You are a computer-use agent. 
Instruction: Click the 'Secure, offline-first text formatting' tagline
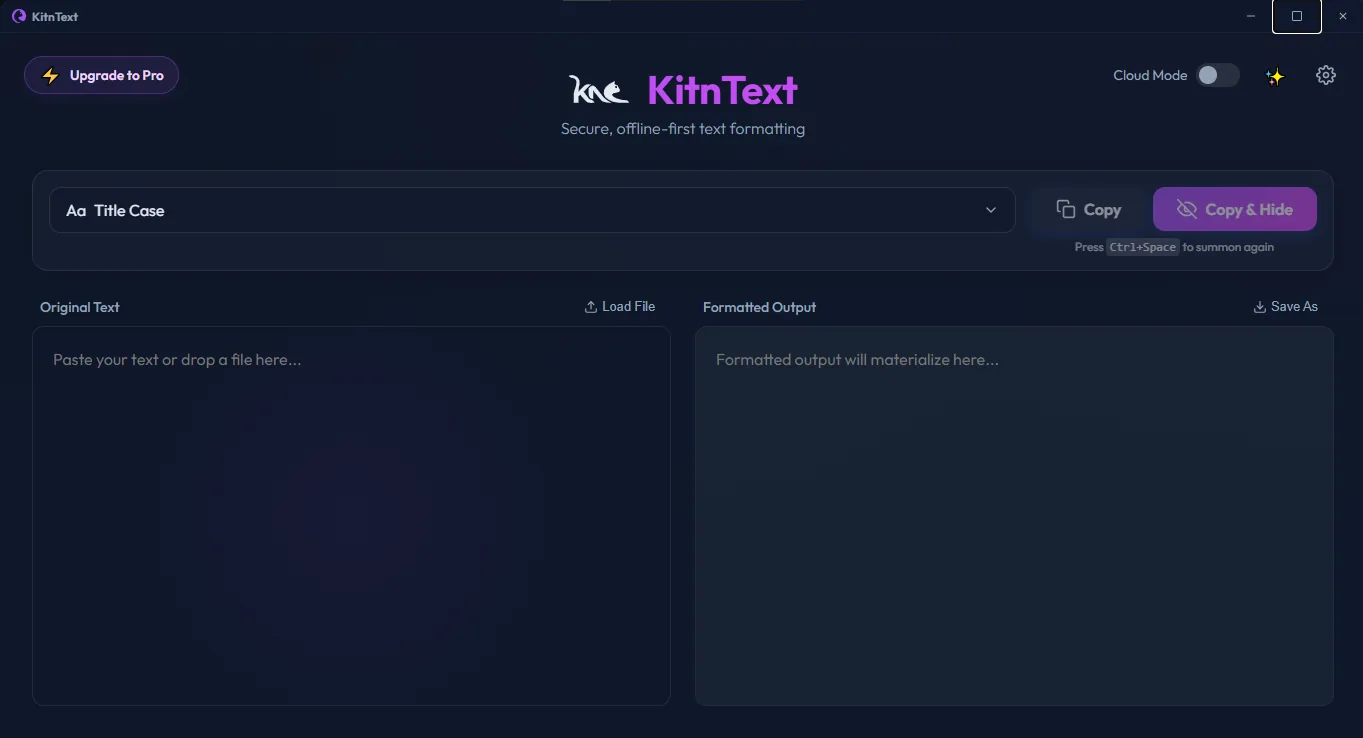(x=683, y=128)
